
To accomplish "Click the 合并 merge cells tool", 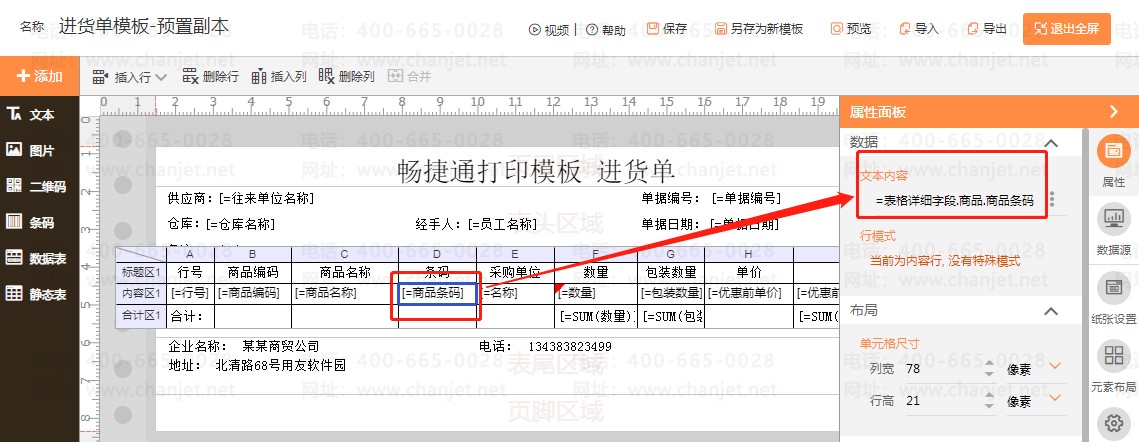I will [410, 76].
